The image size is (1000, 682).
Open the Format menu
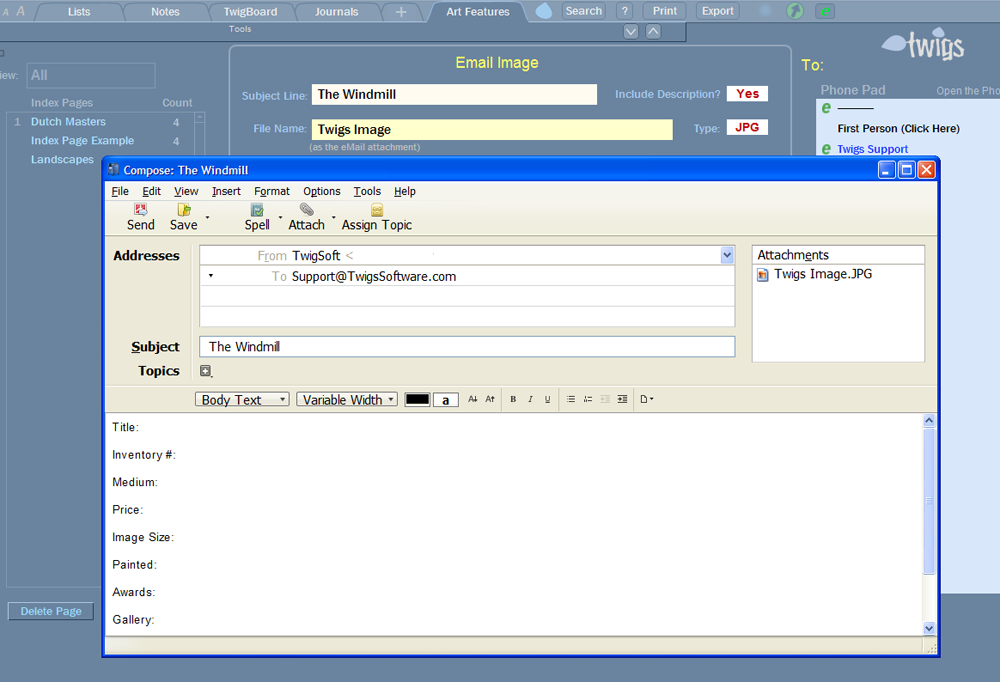(271, 191)
